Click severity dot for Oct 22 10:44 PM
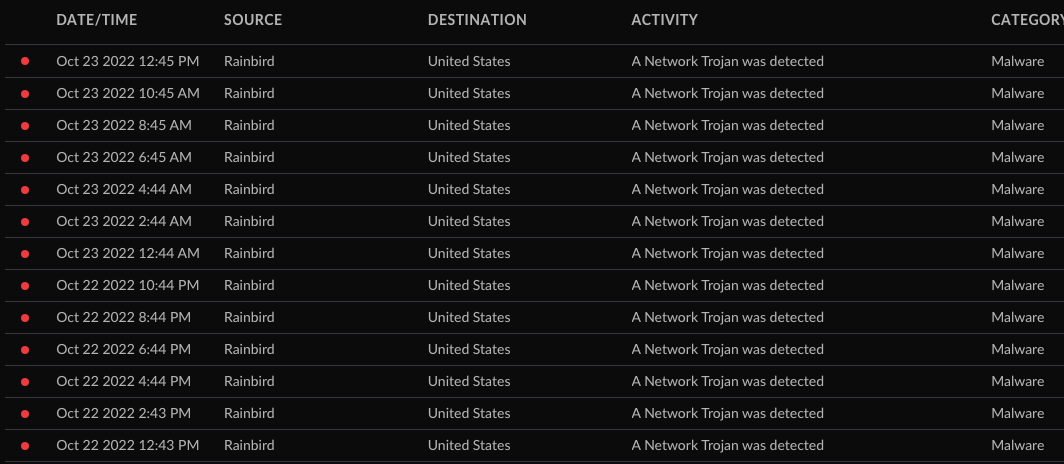The width and height of the screenshot is (1064, 464). click(25, 286)
